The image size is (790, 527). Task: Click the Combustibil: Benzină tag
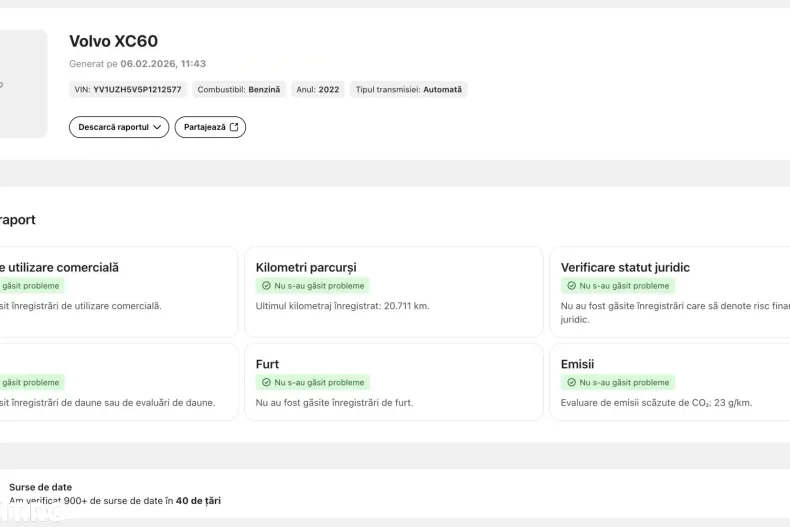pos(239,90)
